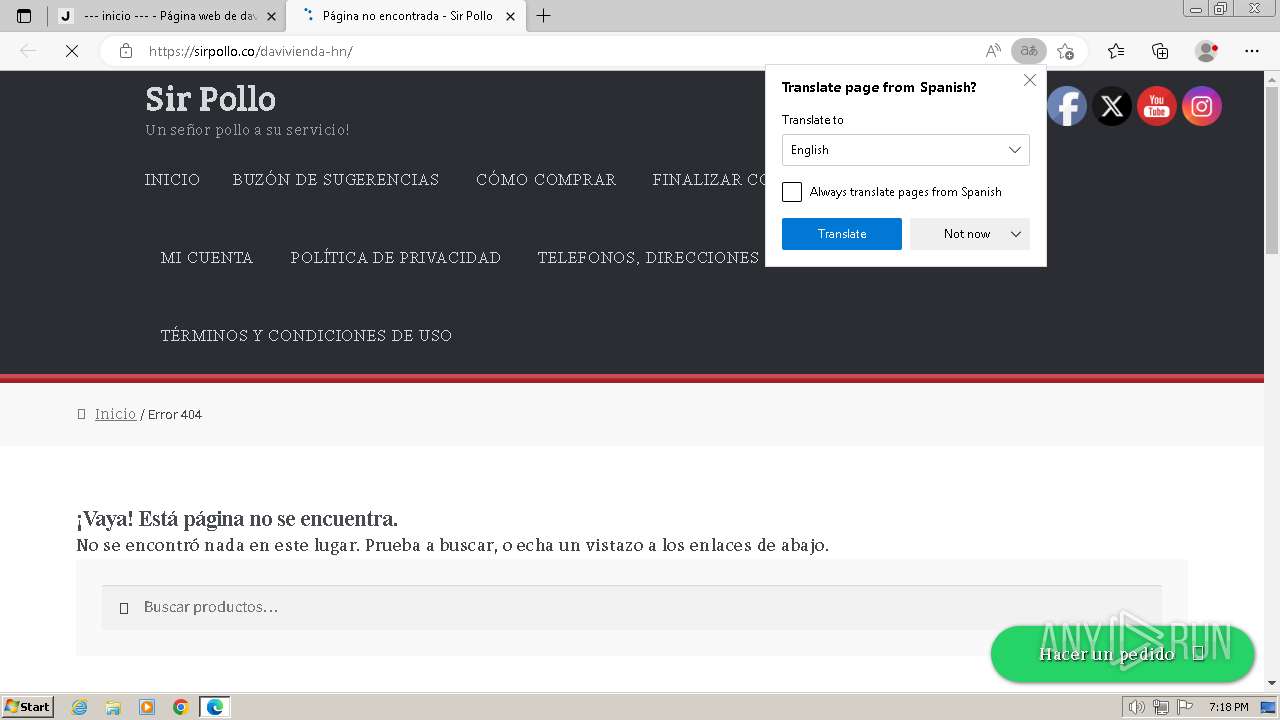
Task: Click the Read aloud icon in address bar
Action: 993,51
